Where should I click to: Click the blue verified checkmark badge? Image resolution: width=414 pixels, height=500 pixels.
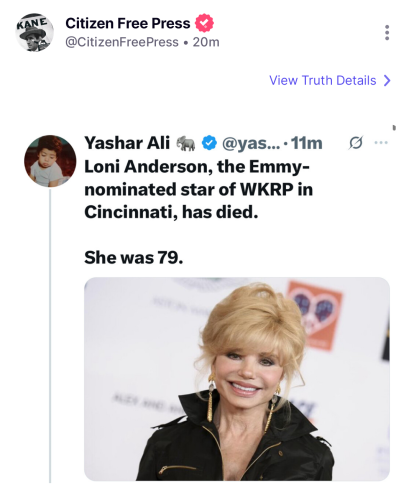pos(209,143)
